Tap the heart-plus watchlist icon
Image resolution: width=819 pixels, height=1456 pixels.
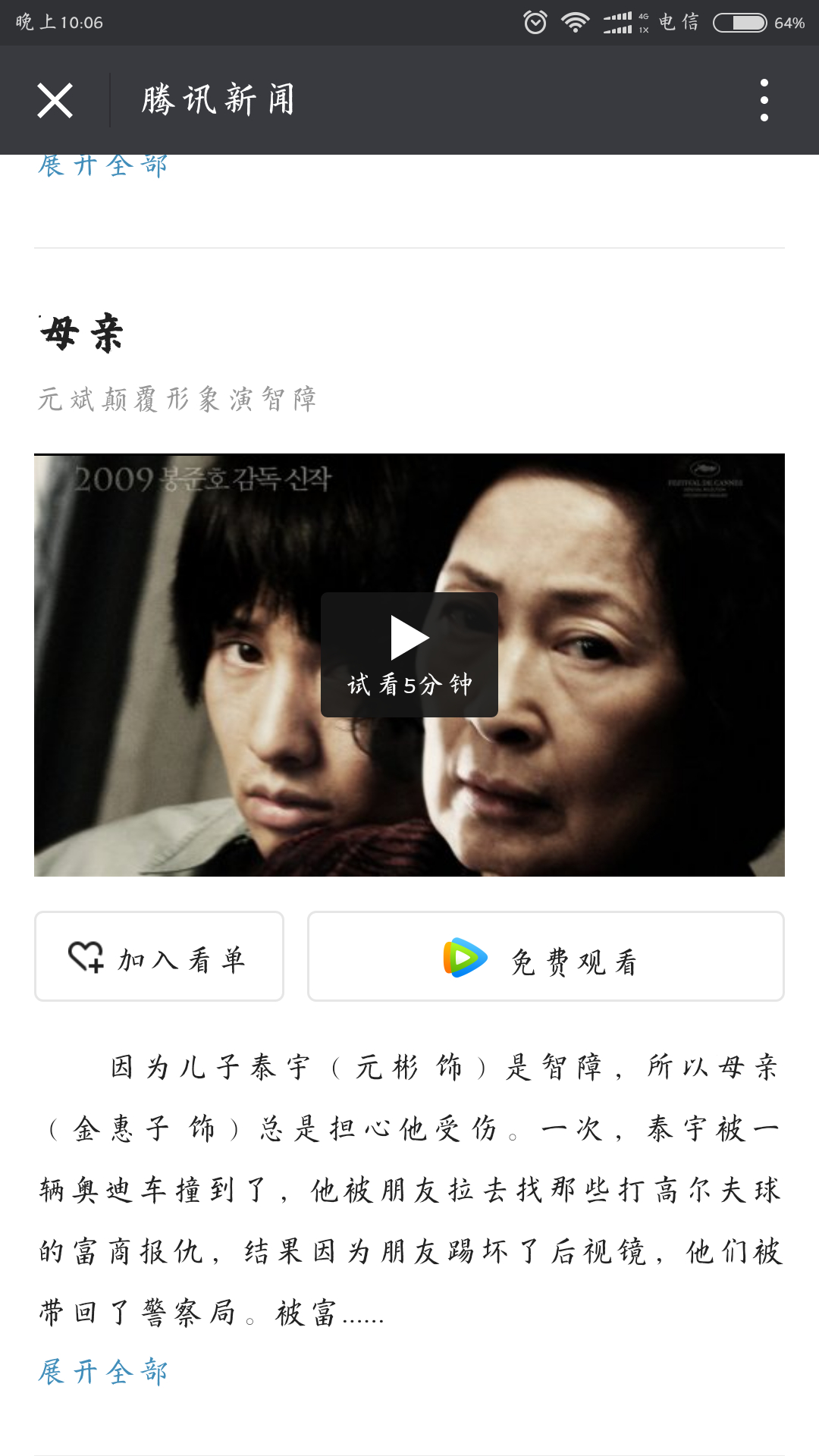pyautogui.click(x=86, y=957)
